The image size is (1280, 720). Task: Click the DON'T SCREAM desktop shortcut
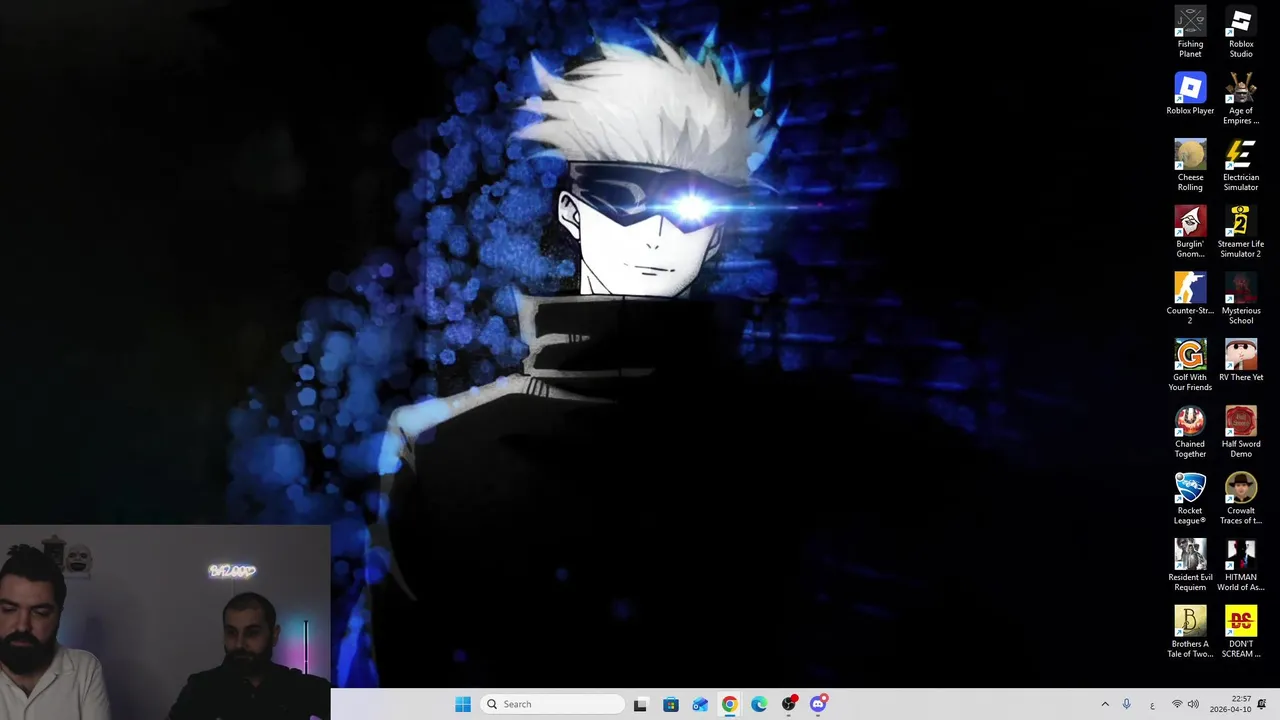[x=1241, y=632]
